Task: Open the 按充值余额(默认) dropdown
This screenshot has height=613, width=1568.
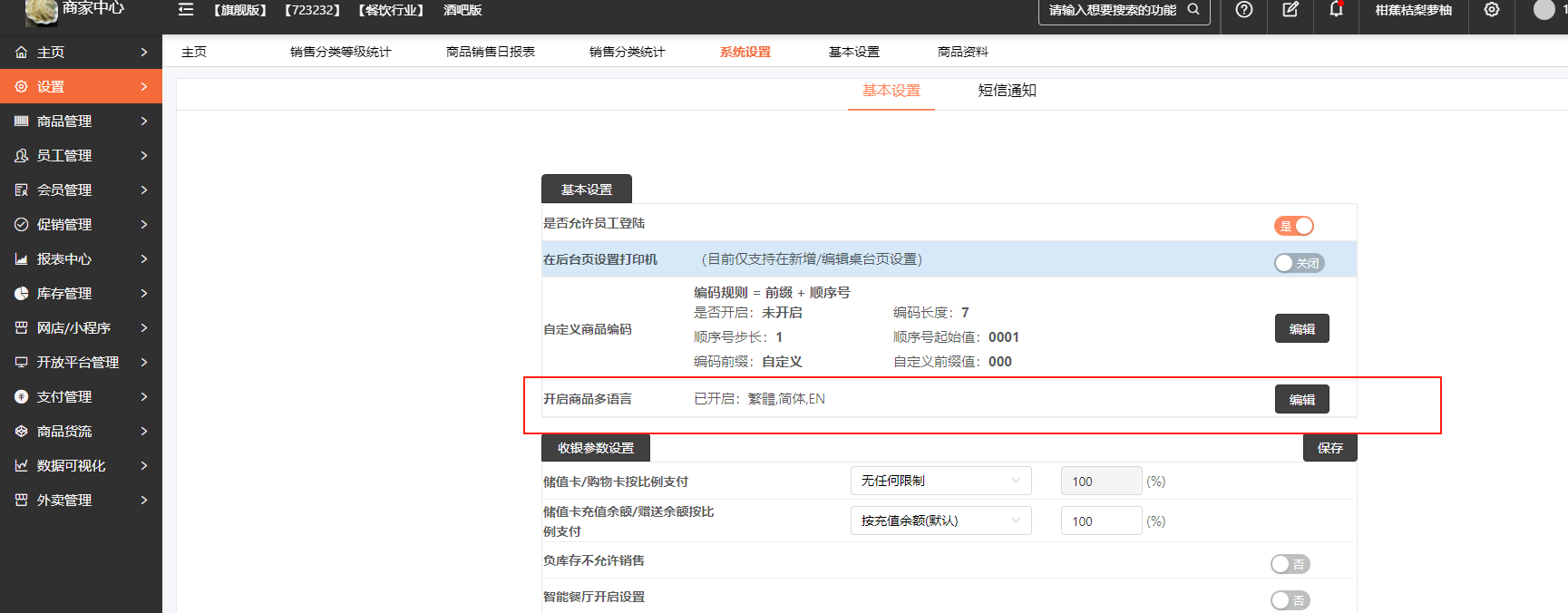Action: (940, 521)
